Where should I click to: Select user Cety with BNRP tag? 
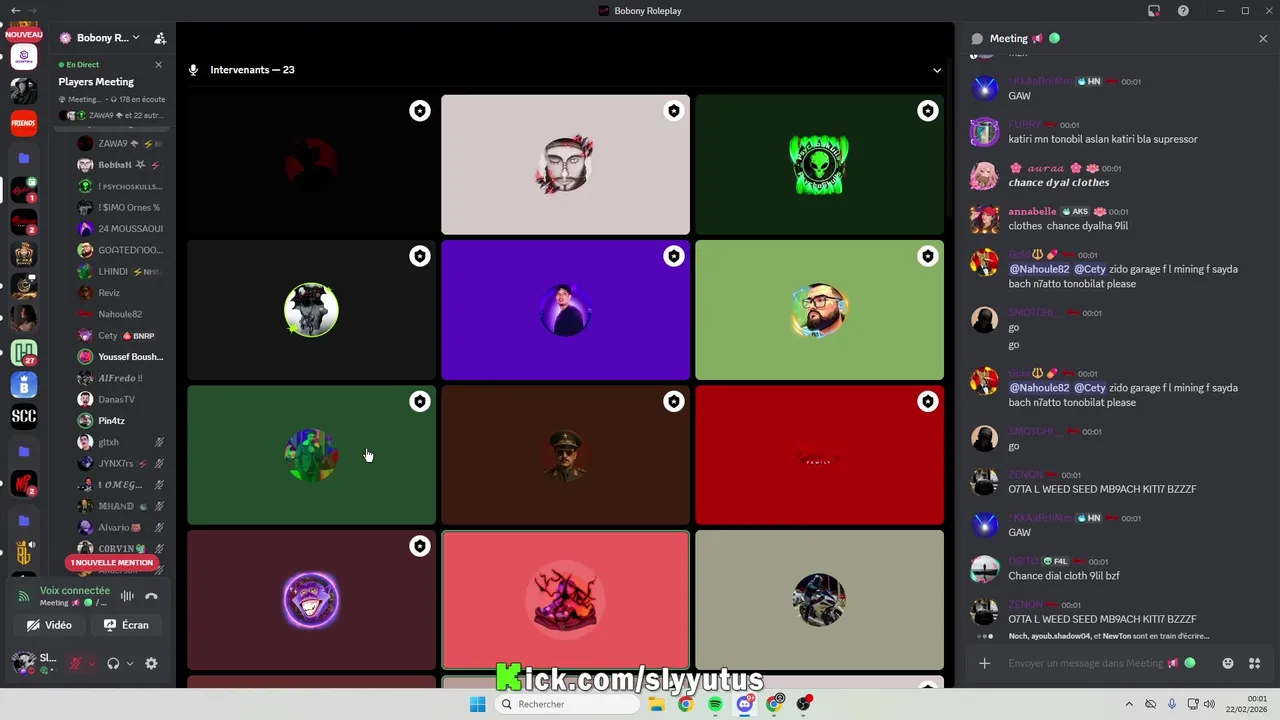[x=120, y=336]
